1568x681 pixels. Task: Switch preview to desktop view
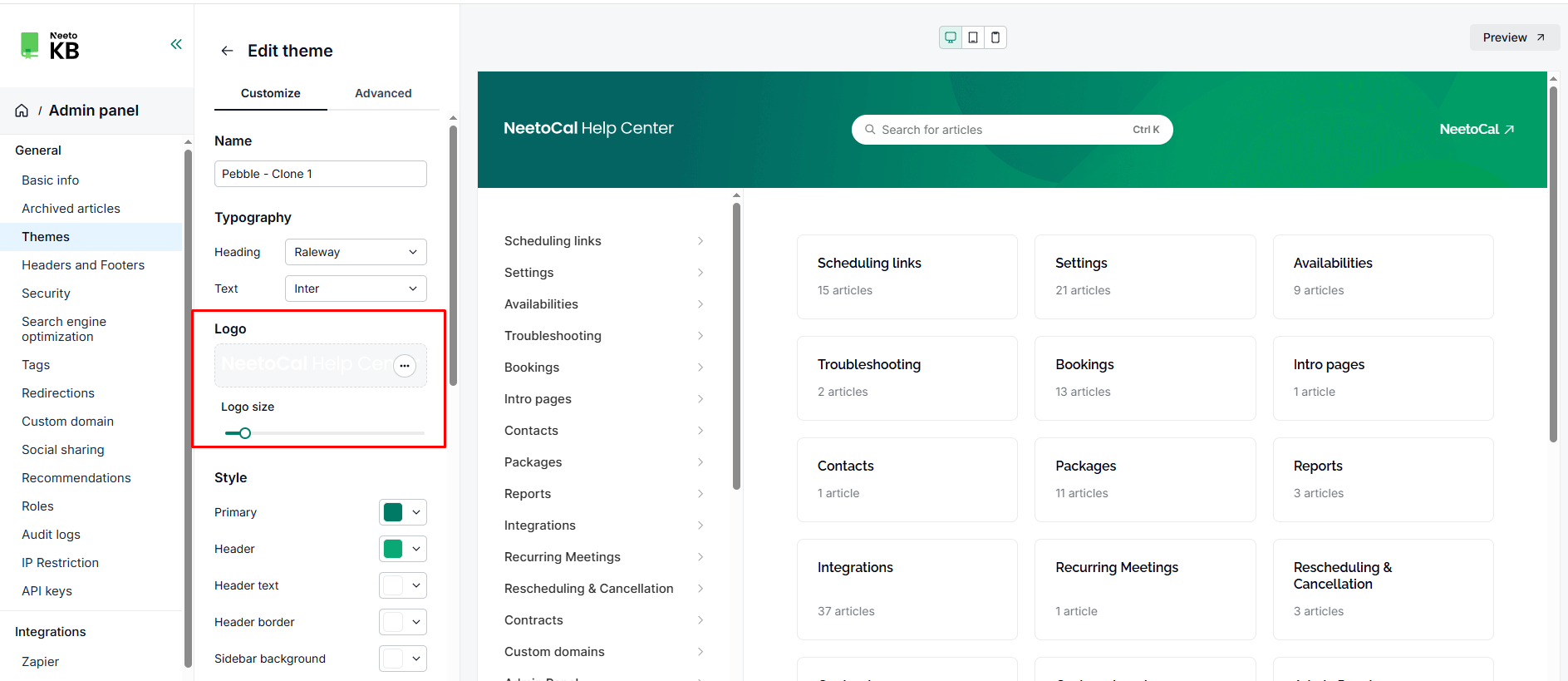[951, 37]
